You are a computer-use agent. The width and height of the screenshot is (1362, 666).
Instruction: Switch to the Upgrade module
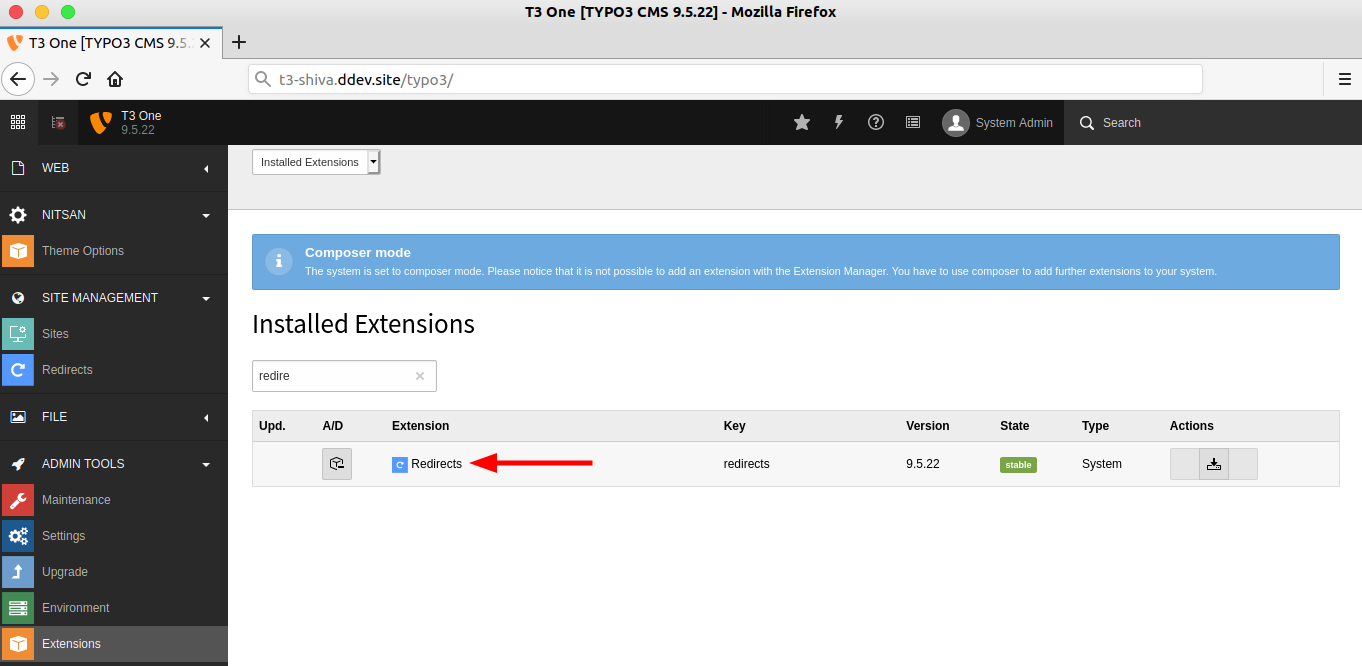click(x=64, y=571)
